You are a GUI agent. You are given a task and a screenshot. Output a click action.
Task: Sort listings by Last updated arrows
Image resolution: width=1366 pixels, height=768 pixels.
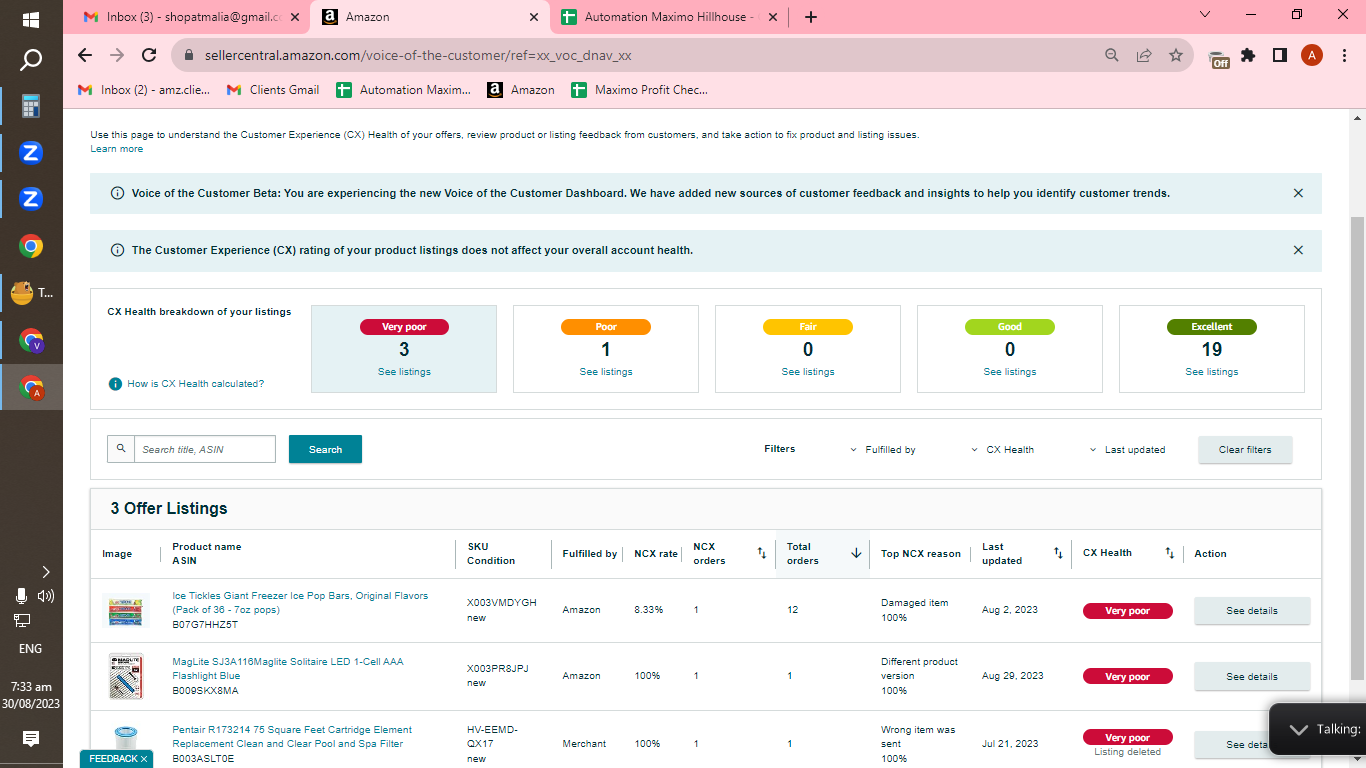tap(1058, 553)
